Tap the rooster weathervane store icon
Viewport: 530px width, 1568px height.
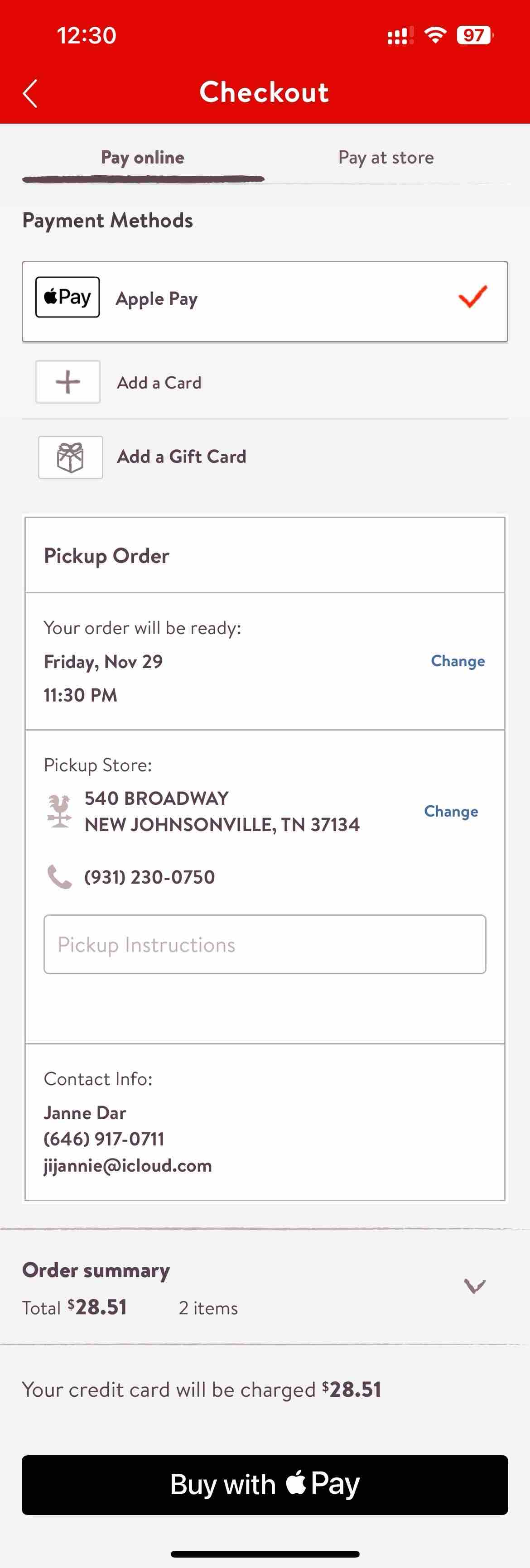(59, 811)
